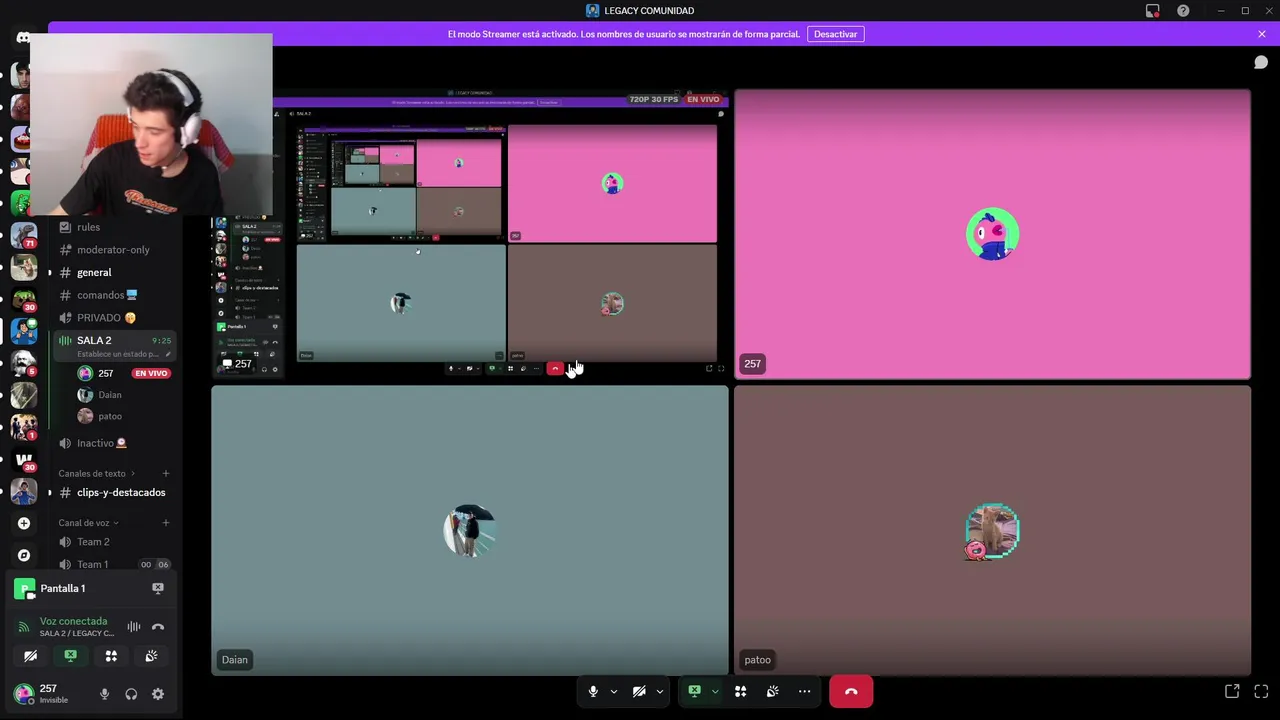1280x720 pixels.
Task: Open the Discord help icon
Action: pyautogui.click(x=1183, y=11)
